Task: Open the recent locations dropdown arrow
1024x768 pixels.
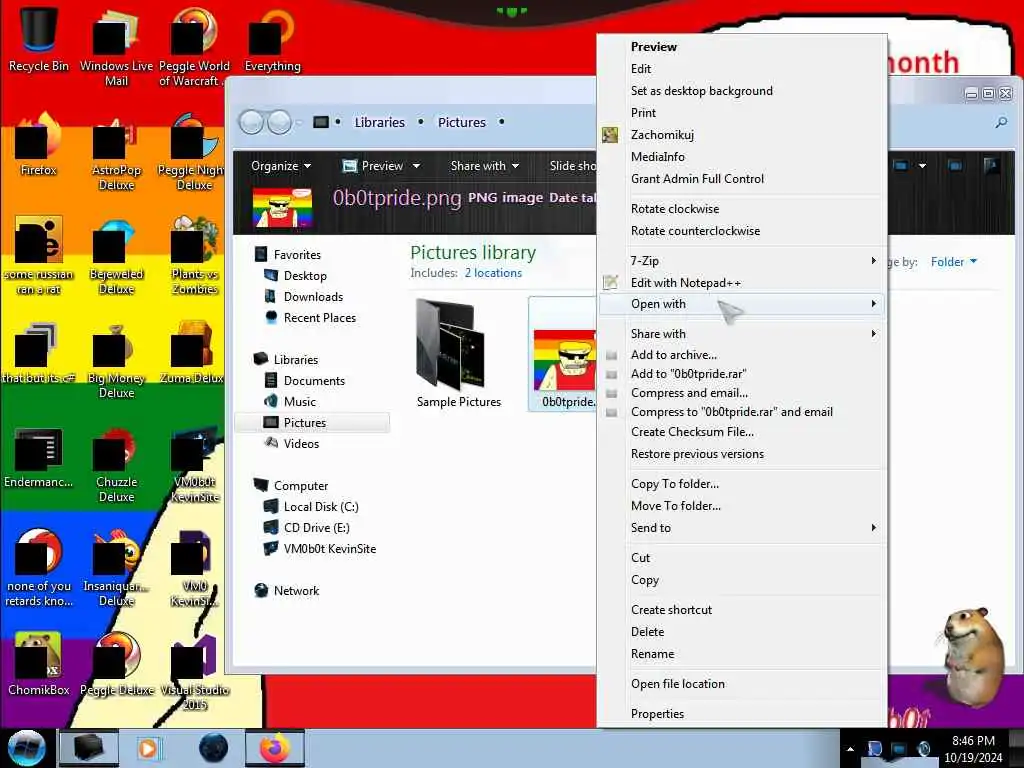Action: 299,122
